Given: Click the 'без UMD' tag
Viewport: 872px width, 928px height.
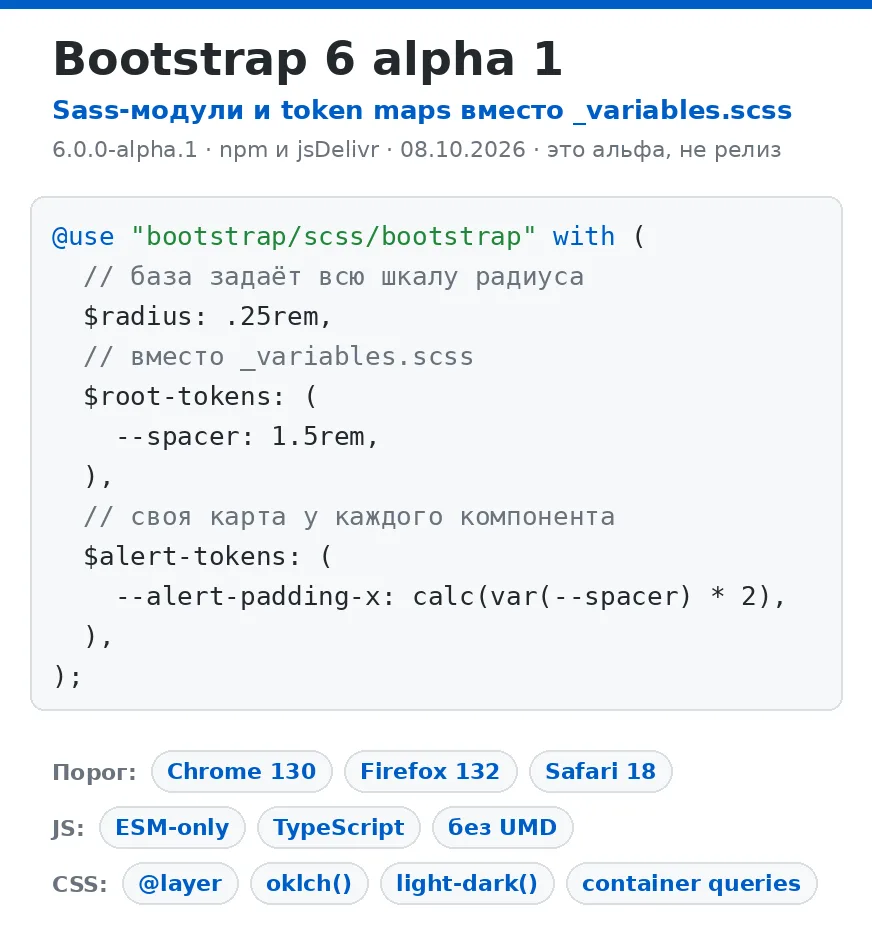Looking at the screenshot, I should pos(503,827).
